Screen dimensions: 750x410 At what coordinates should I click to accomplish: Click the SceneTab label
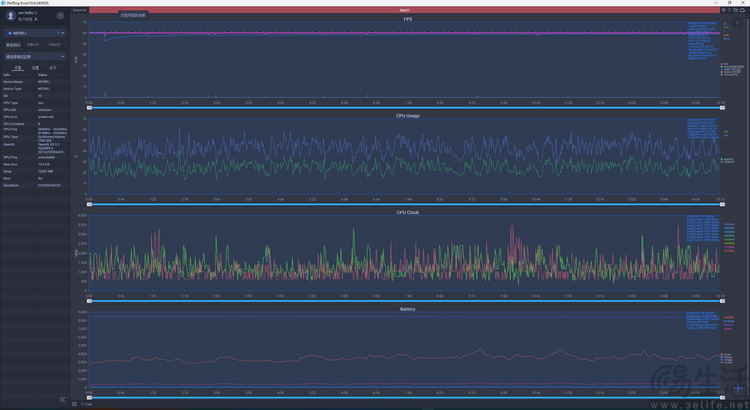80,10
